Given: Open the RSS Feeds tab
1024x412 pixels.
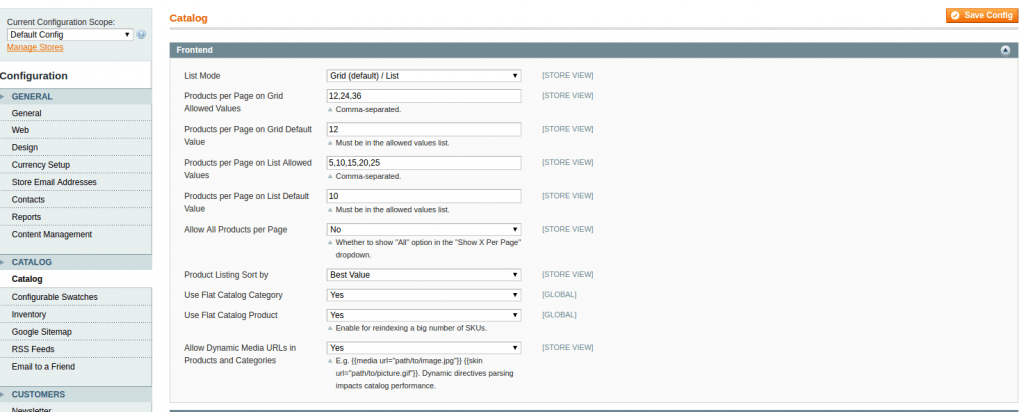Looking at the screenshot, I should point(76,349).
